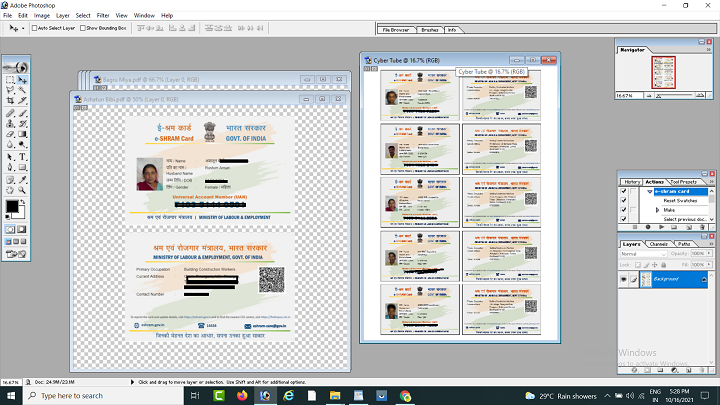The image size is (720, 405).
Task: Select the History Brush tool
Action: point(22,124)
